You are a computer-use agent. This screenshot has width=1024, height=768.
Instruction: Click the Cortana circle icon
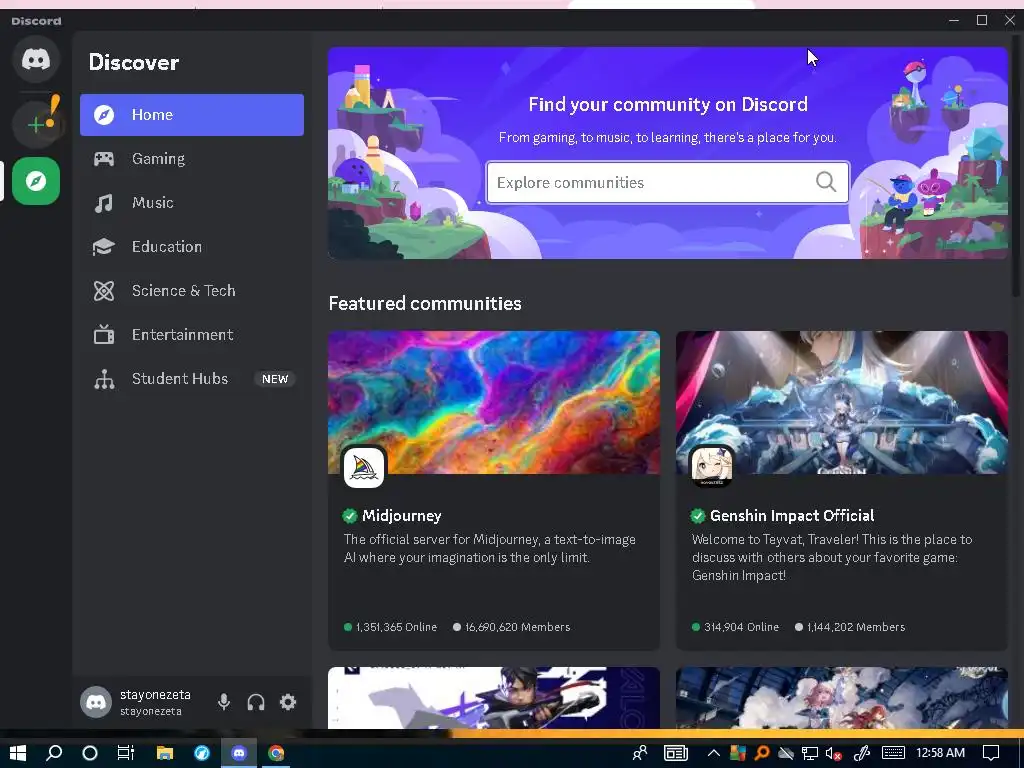[x=90, y=753]
